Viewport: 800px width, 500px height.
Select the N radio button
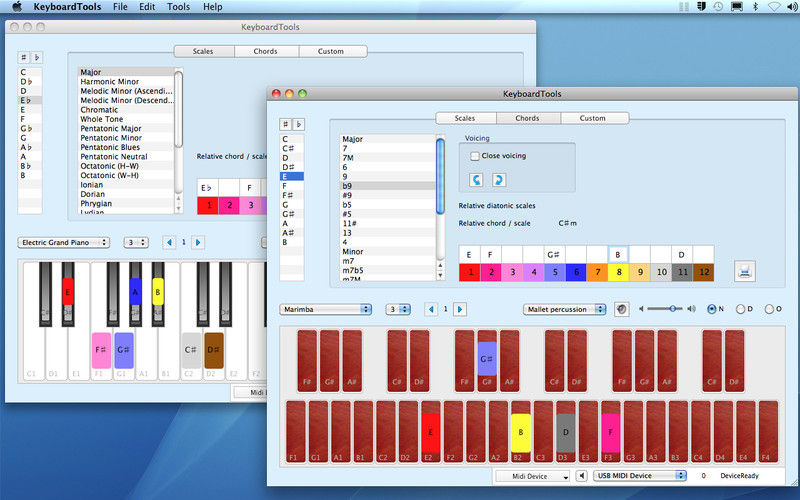tap(711, 309)
